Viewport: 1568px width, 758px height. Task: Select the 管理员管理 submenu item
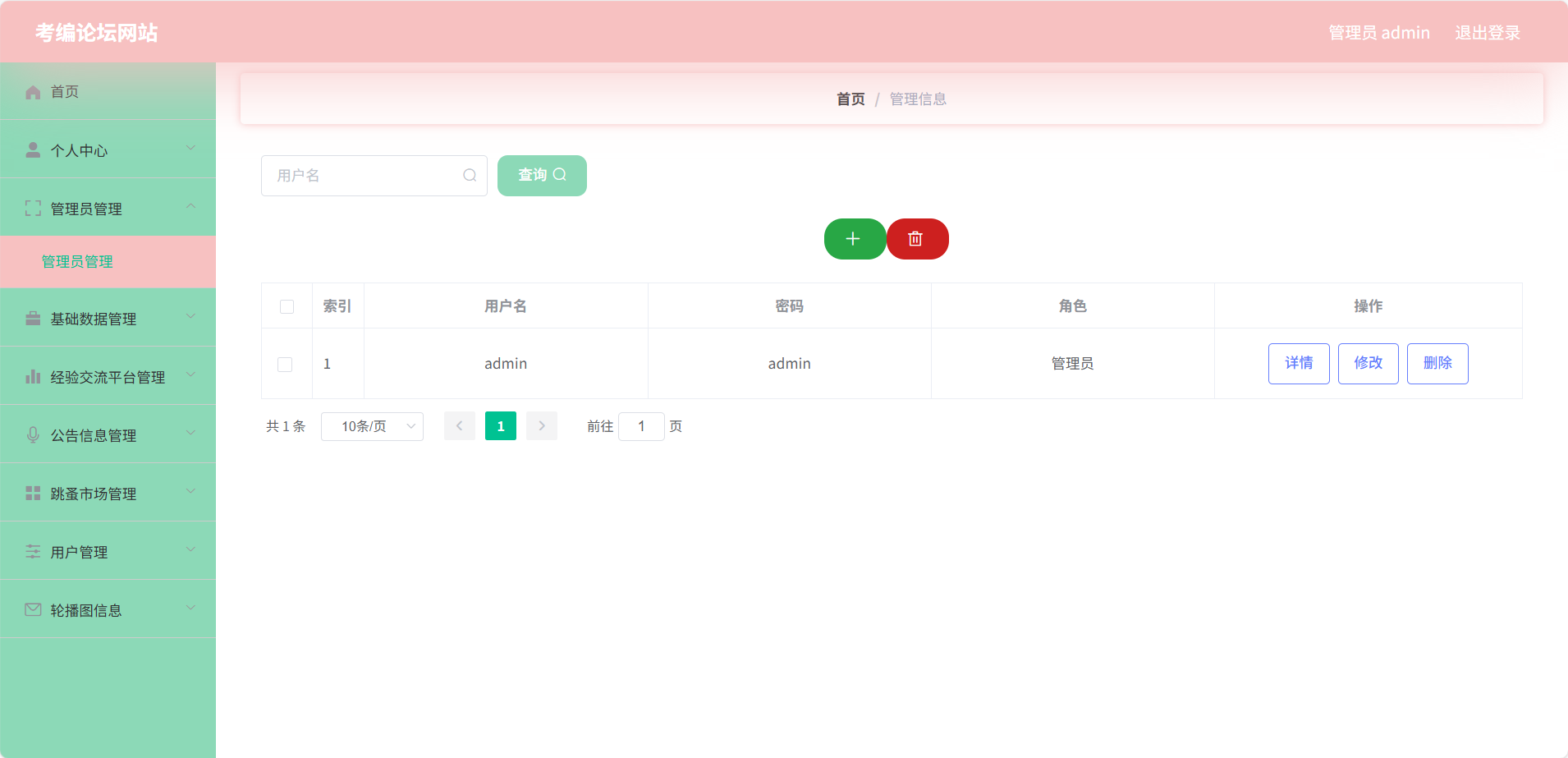pyautogui.click(x=108, y=262)
